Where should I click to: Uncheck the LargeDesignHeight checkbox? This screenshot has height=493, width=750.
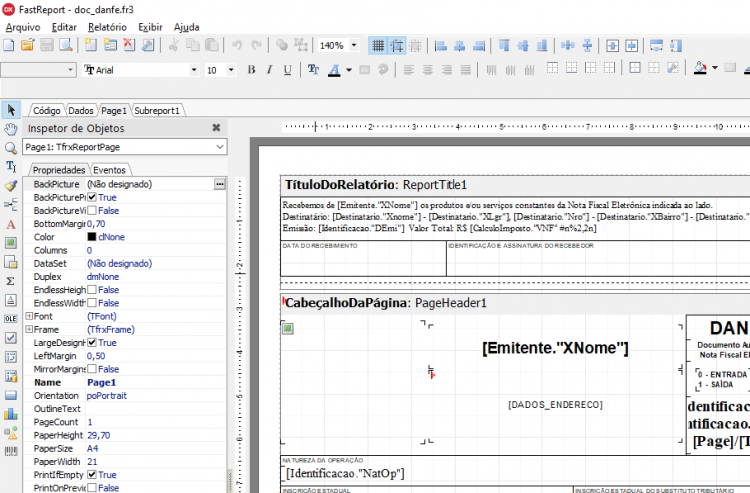pyautogui.click(x=92, y=343)
